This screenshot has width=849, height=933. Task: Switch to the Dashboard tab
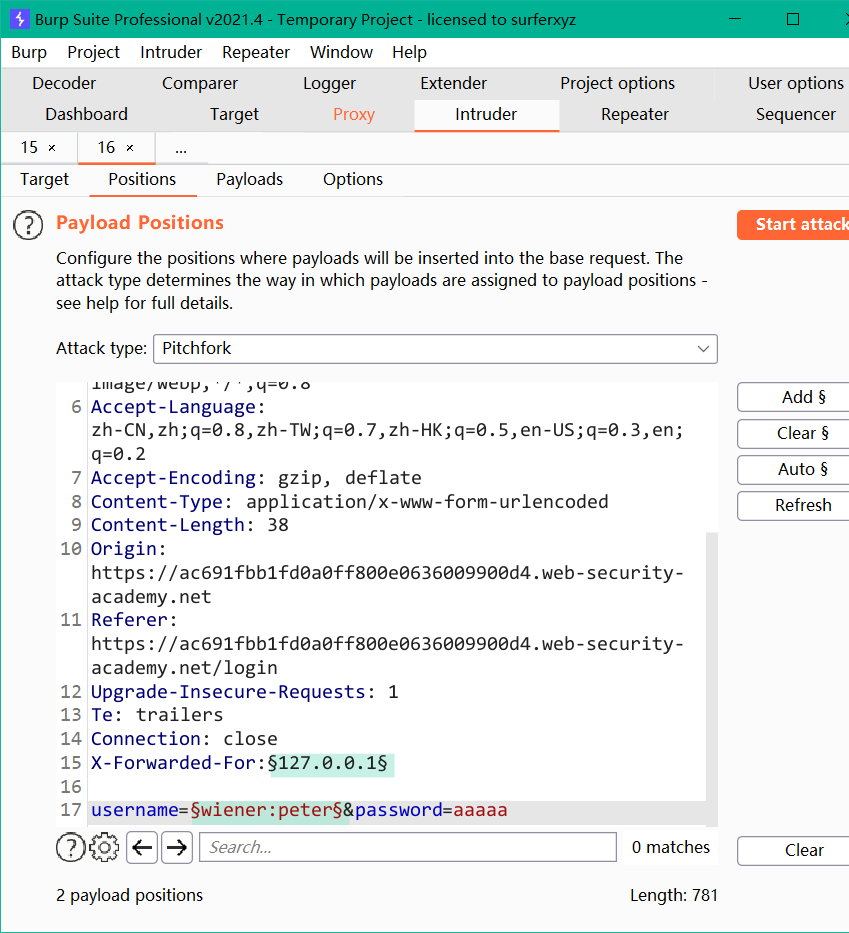click(x=86, y=114)
